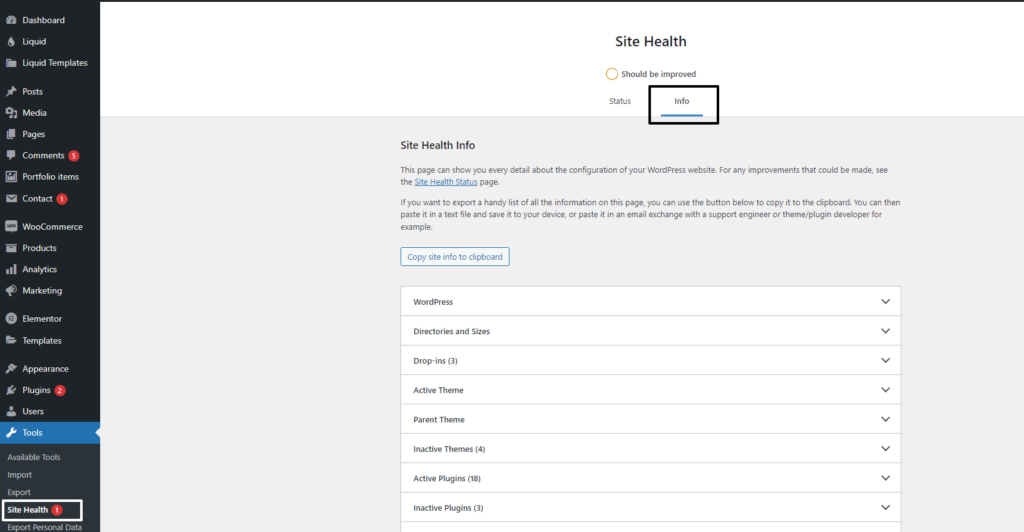Click Copy site info to clipboard

tap(455, 257)
